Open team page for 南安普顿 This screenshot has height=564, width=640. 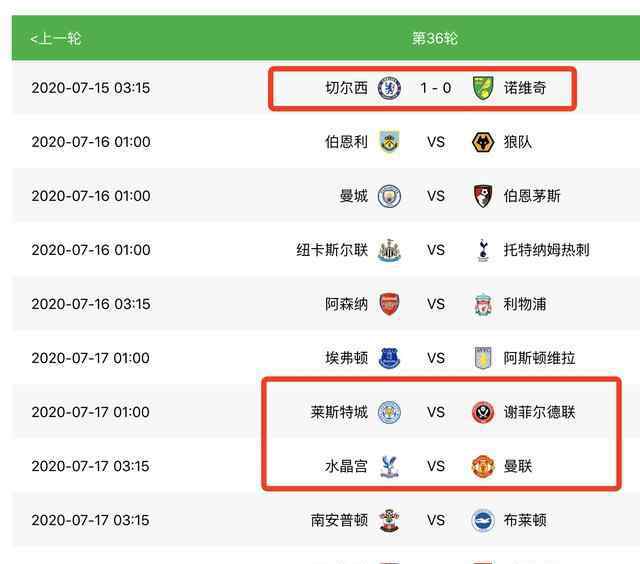[339, 520]
